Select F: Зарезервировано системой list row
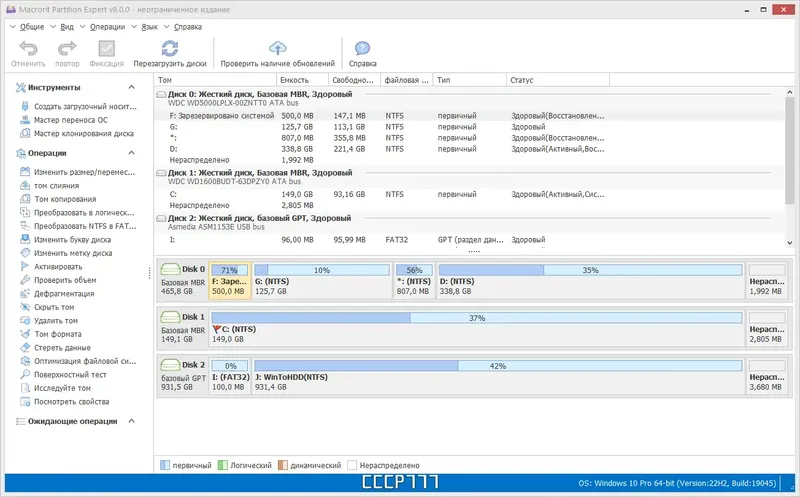 pyautogui.click(x=469, y=116)
